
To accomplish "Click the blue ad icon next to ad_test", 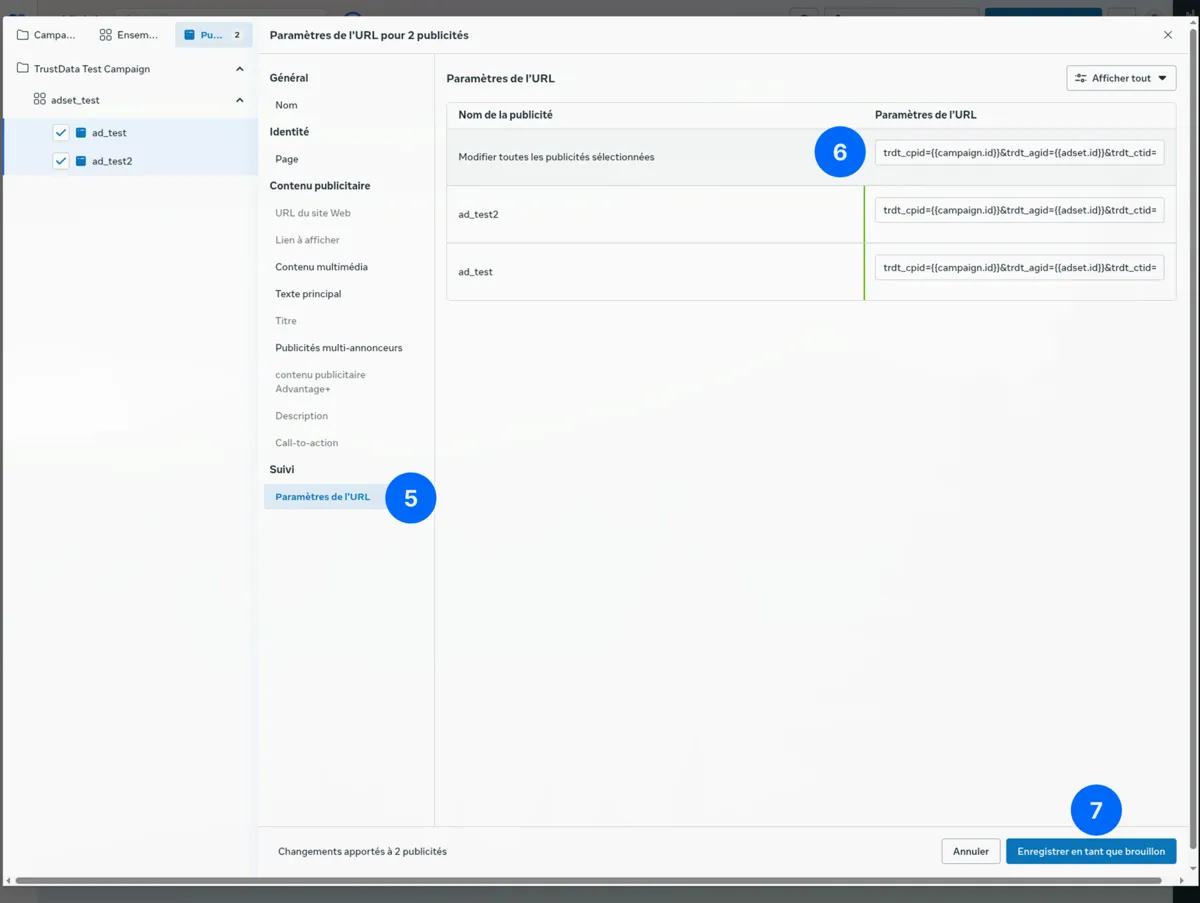I will click(x=80, y=132).
